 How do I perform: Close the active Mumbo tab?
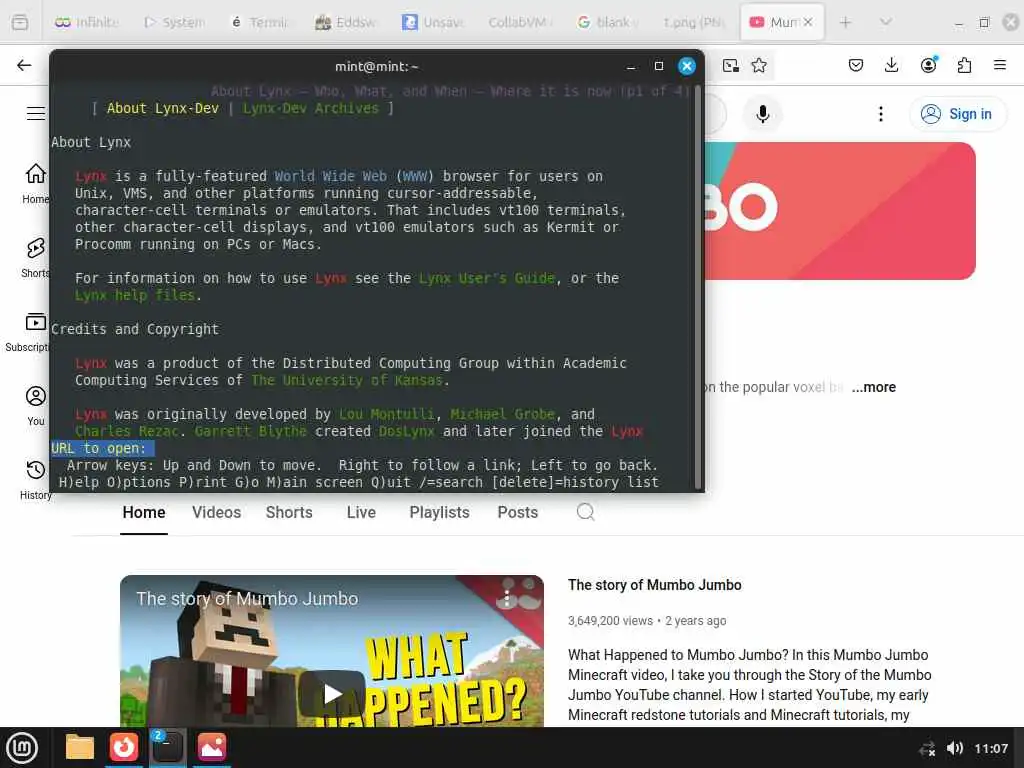tap(808, 22)
